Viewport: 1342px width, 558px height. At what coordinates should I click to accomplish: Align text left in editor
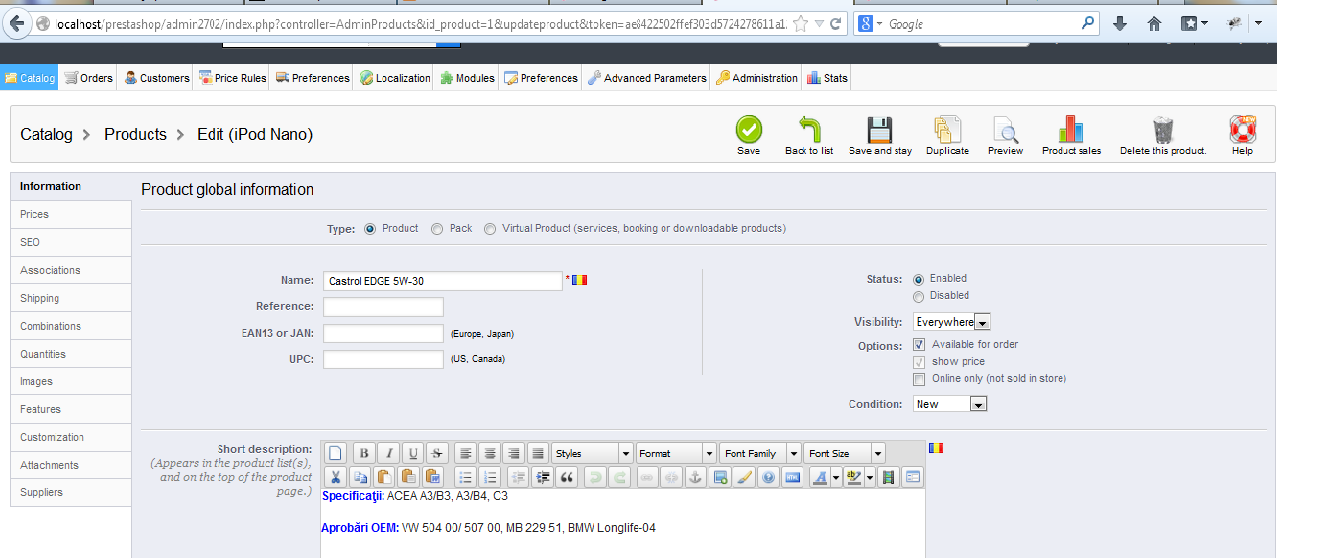465,453
